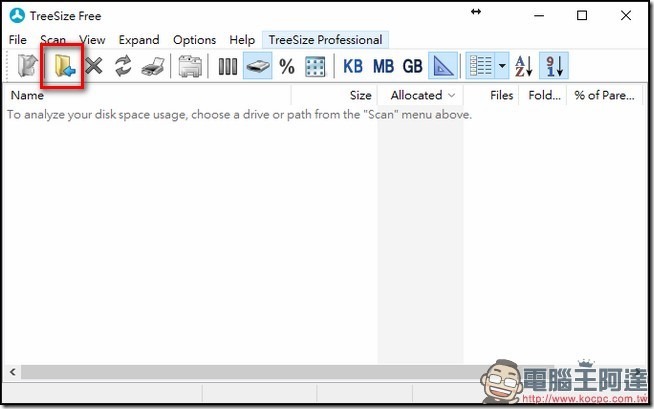Sort by the Files column header
The image size is (654, 409).
501,95
